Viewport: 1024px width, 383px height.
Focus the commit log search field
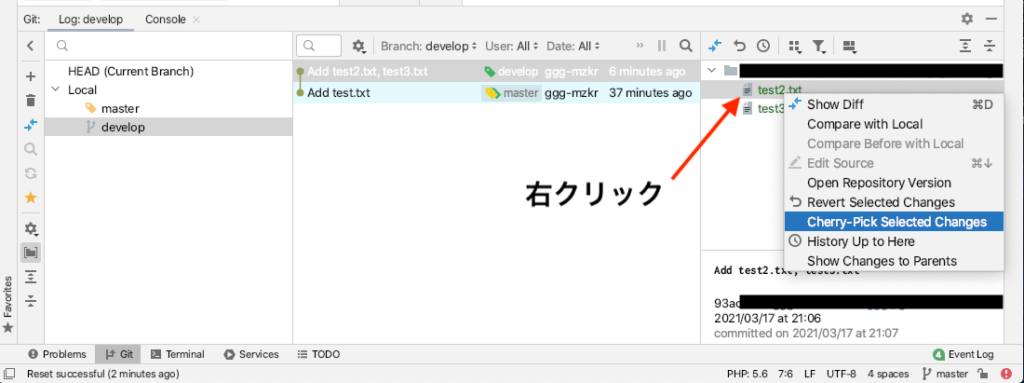[x=319, y=46]
